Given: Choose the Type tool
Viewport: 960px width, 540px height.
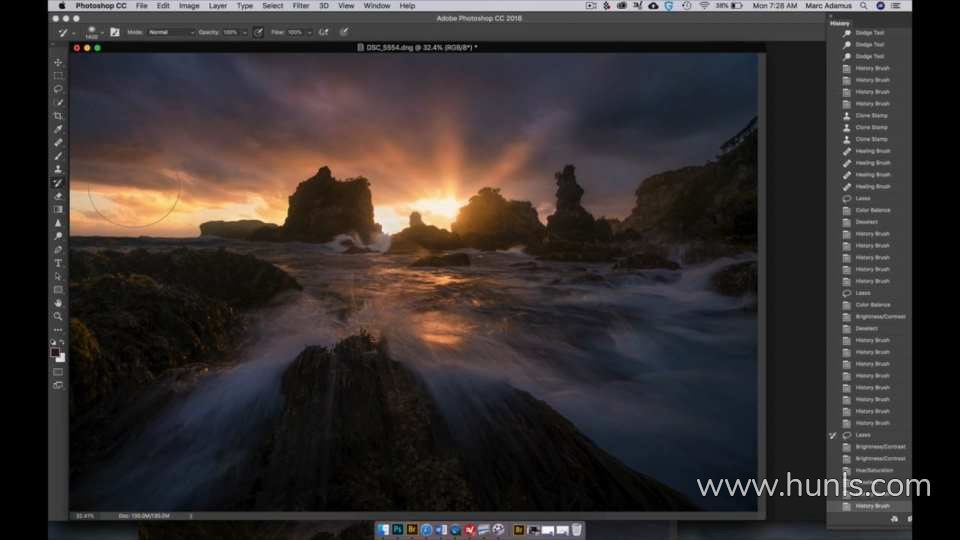Looking at the screenshot, I should pyautogui.click(x=58, y=263).
